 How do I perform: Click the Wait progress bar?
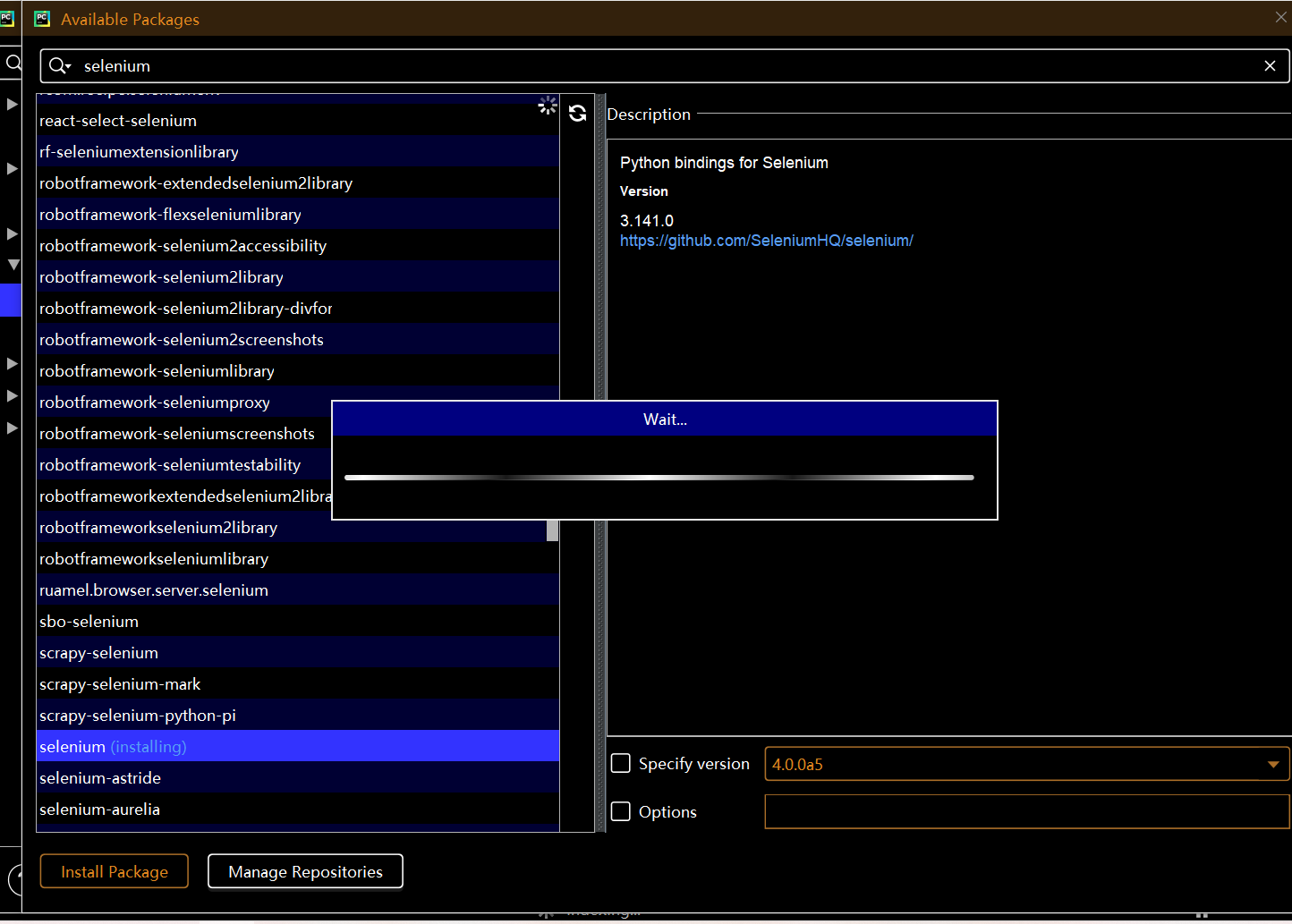[x=659, y=478]
